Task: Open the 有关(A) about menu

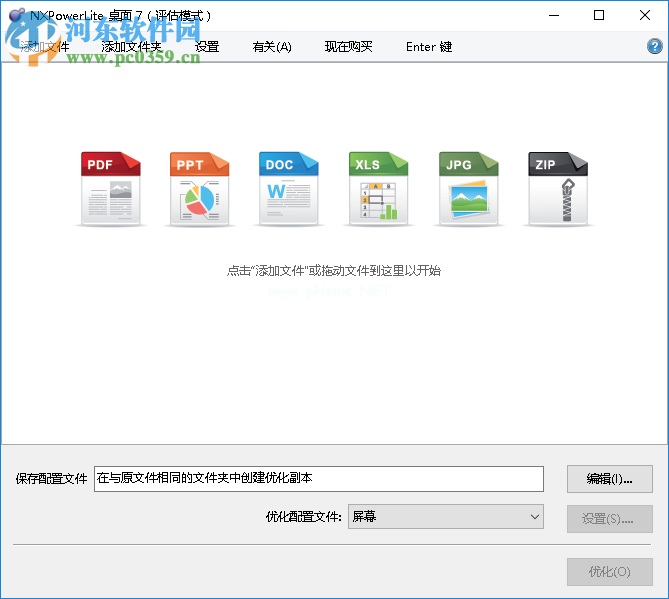Action: [272, 47]
